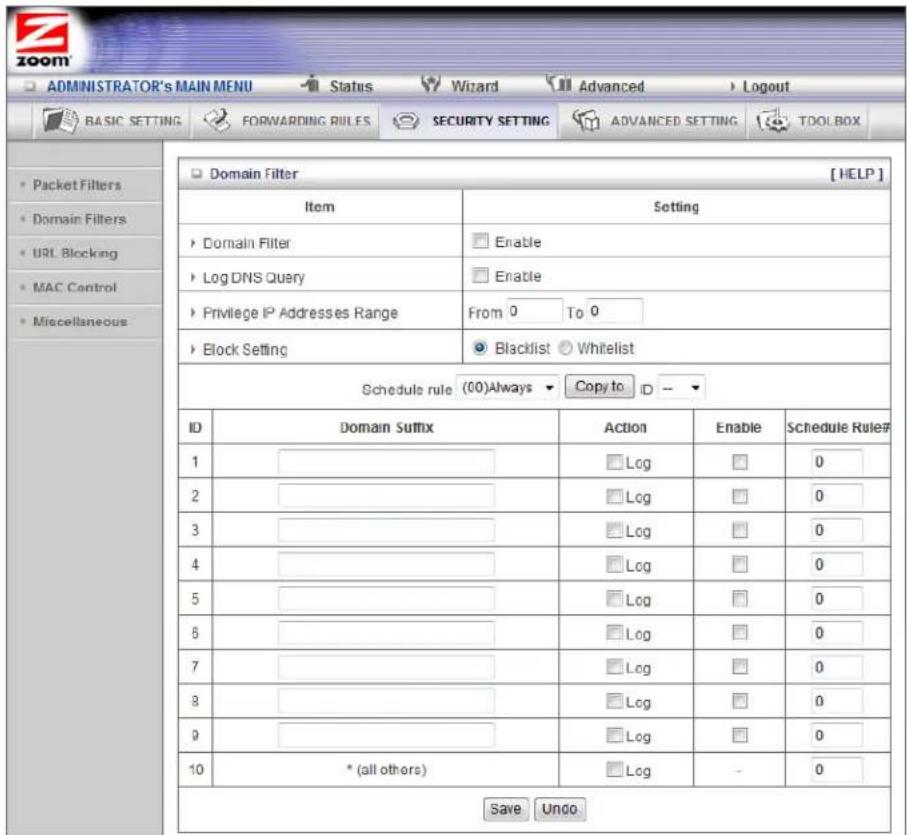Click the Wizard icon

(x=430, y=84)
